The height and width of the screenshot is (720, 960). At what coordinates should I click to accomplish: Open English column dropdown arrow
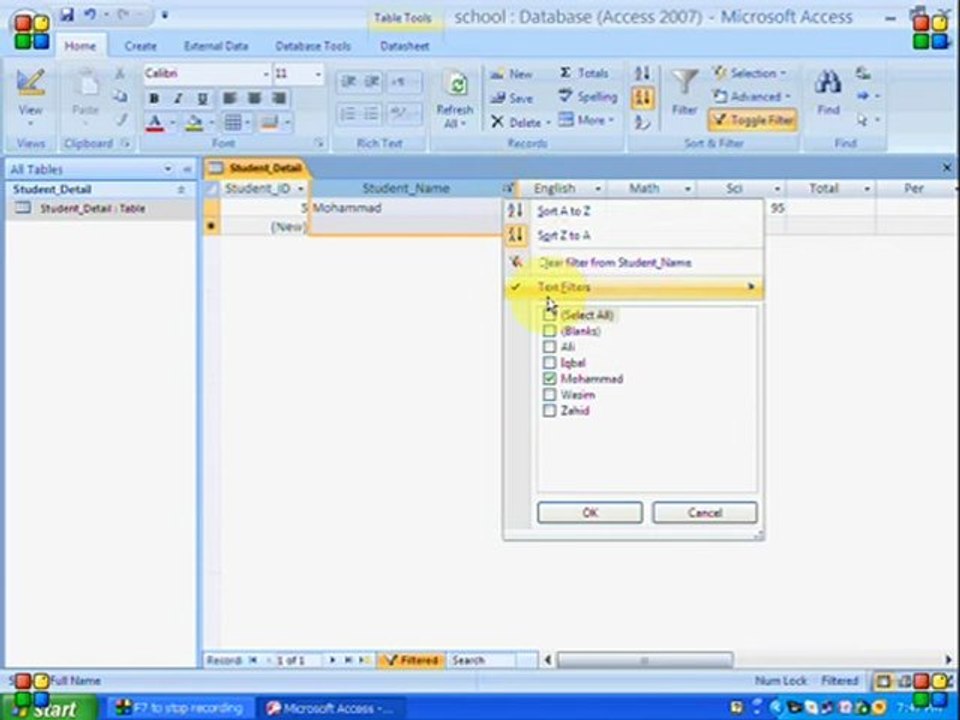tap(598, 189)
